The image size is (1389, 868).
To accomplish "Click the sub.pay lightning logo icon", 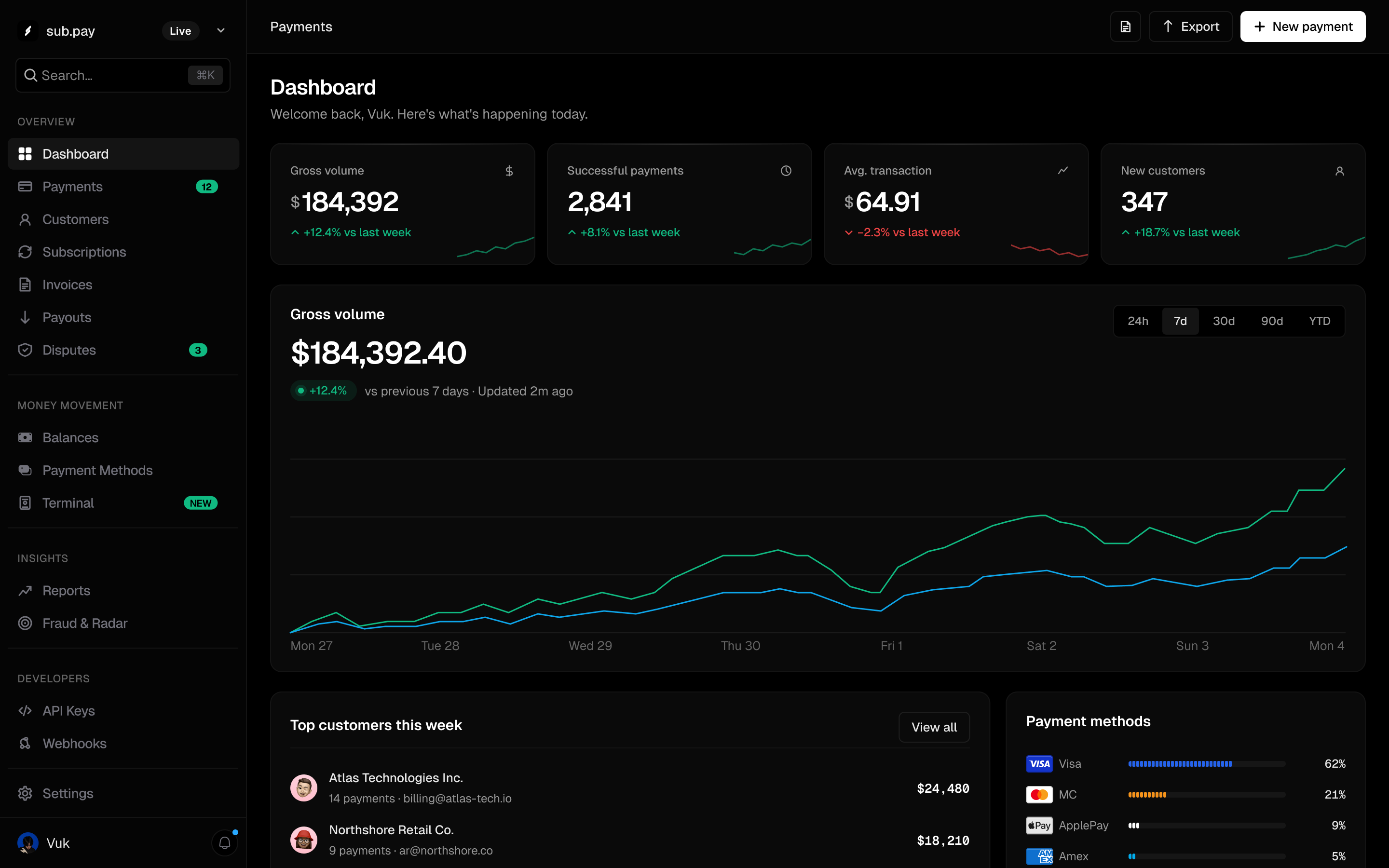I will (27, 31).
